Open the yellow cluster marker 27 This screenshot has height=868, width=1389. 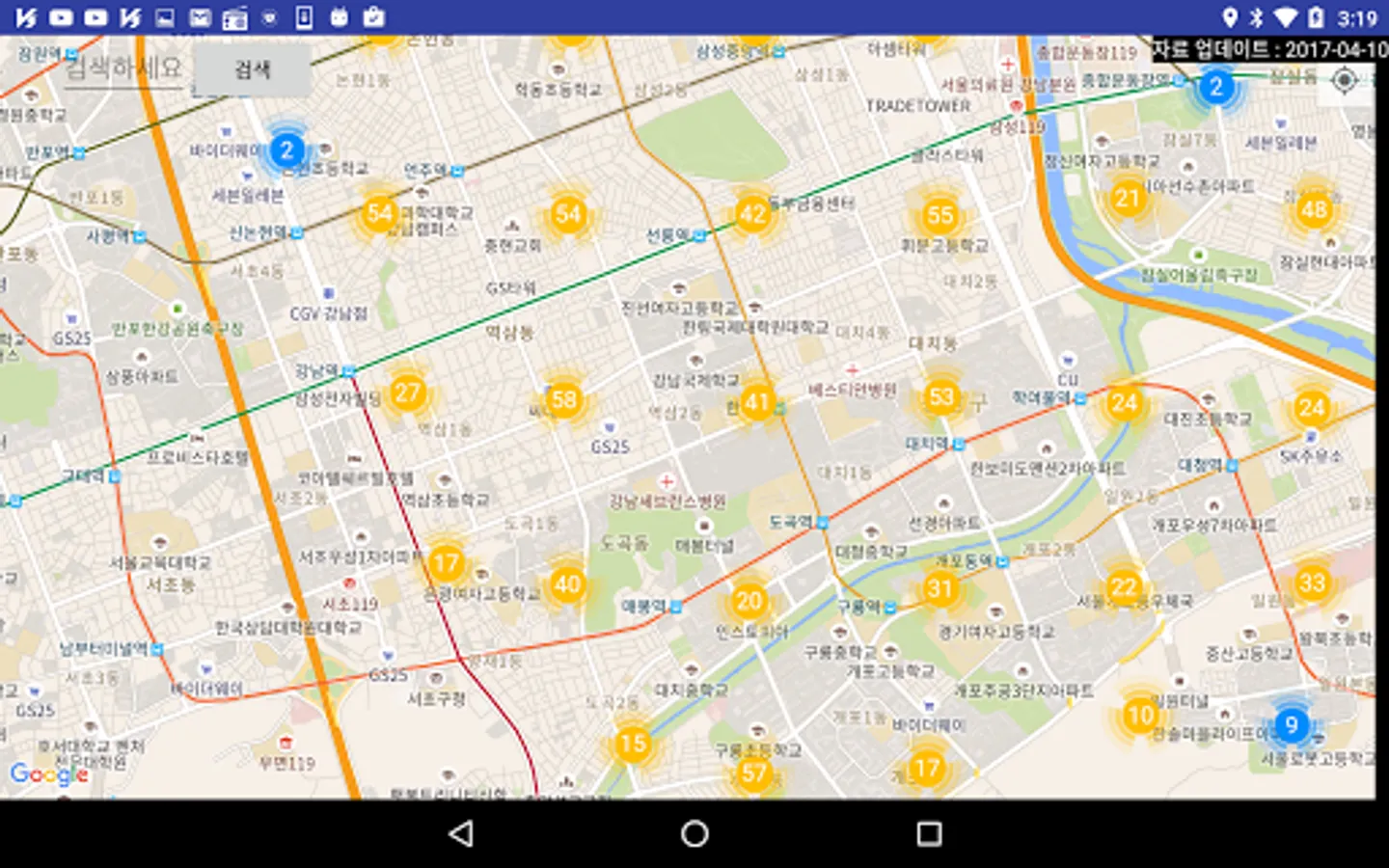pos(407,393)
